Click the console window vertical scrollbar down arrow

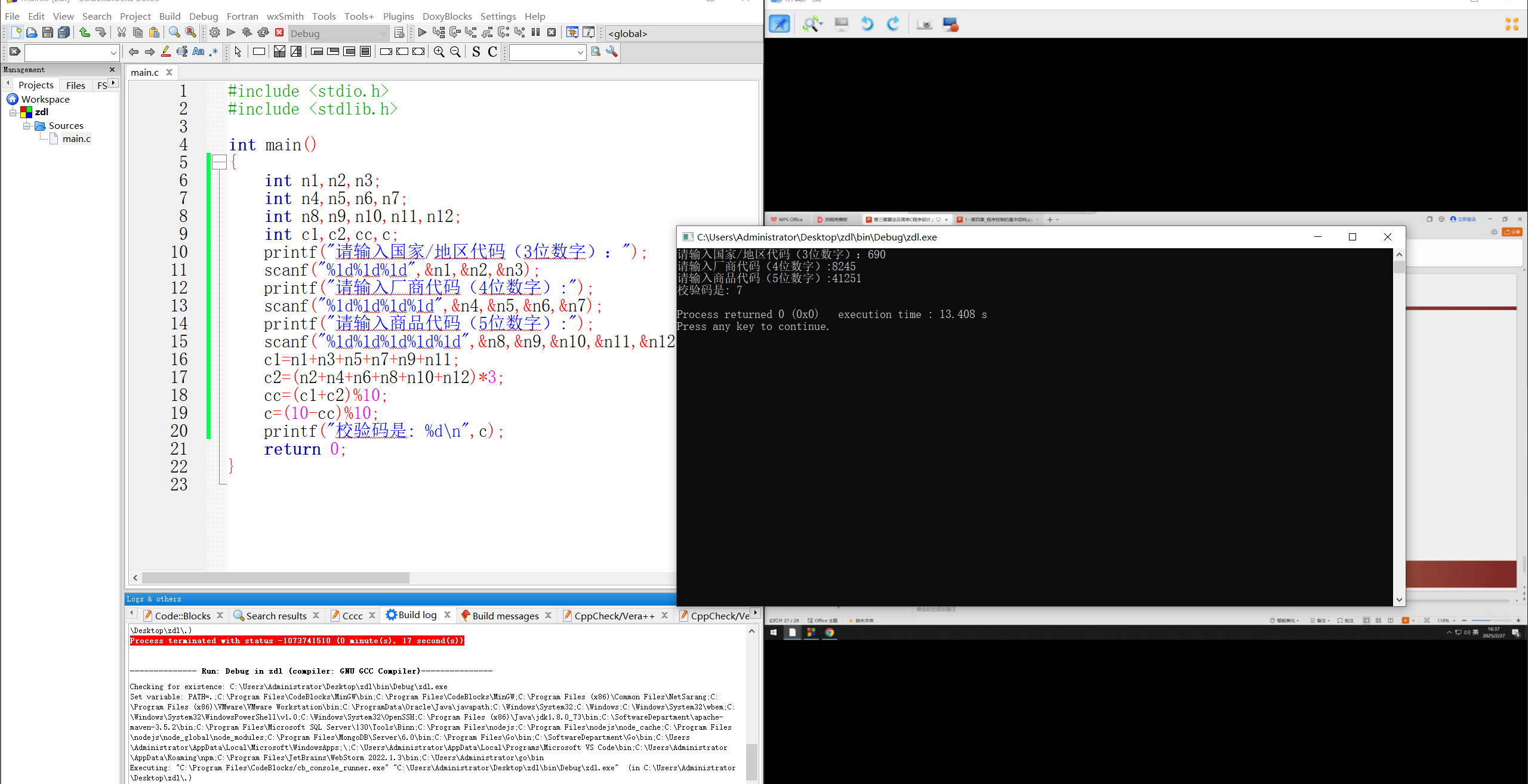tap(1399, 600)
